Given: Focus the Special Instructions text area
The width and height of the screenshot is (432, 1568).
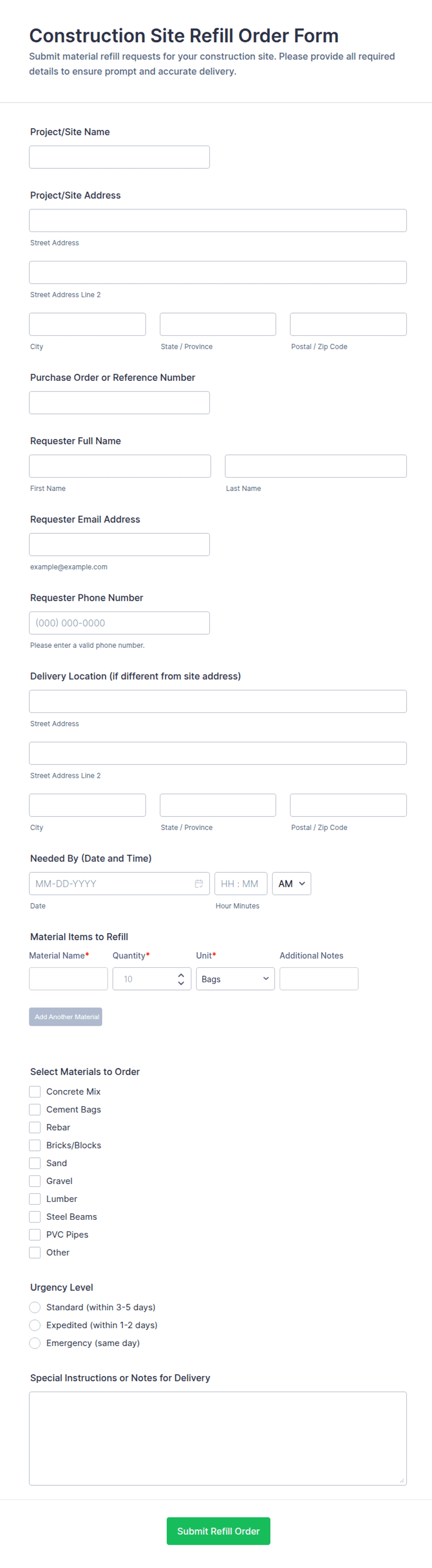Looking at the screenshot, I should tap(218, 1438).
